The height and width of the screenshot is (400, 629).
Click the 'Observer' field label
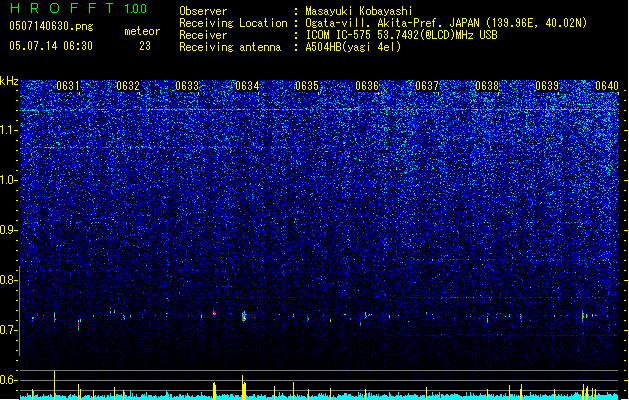click(203, 11)
